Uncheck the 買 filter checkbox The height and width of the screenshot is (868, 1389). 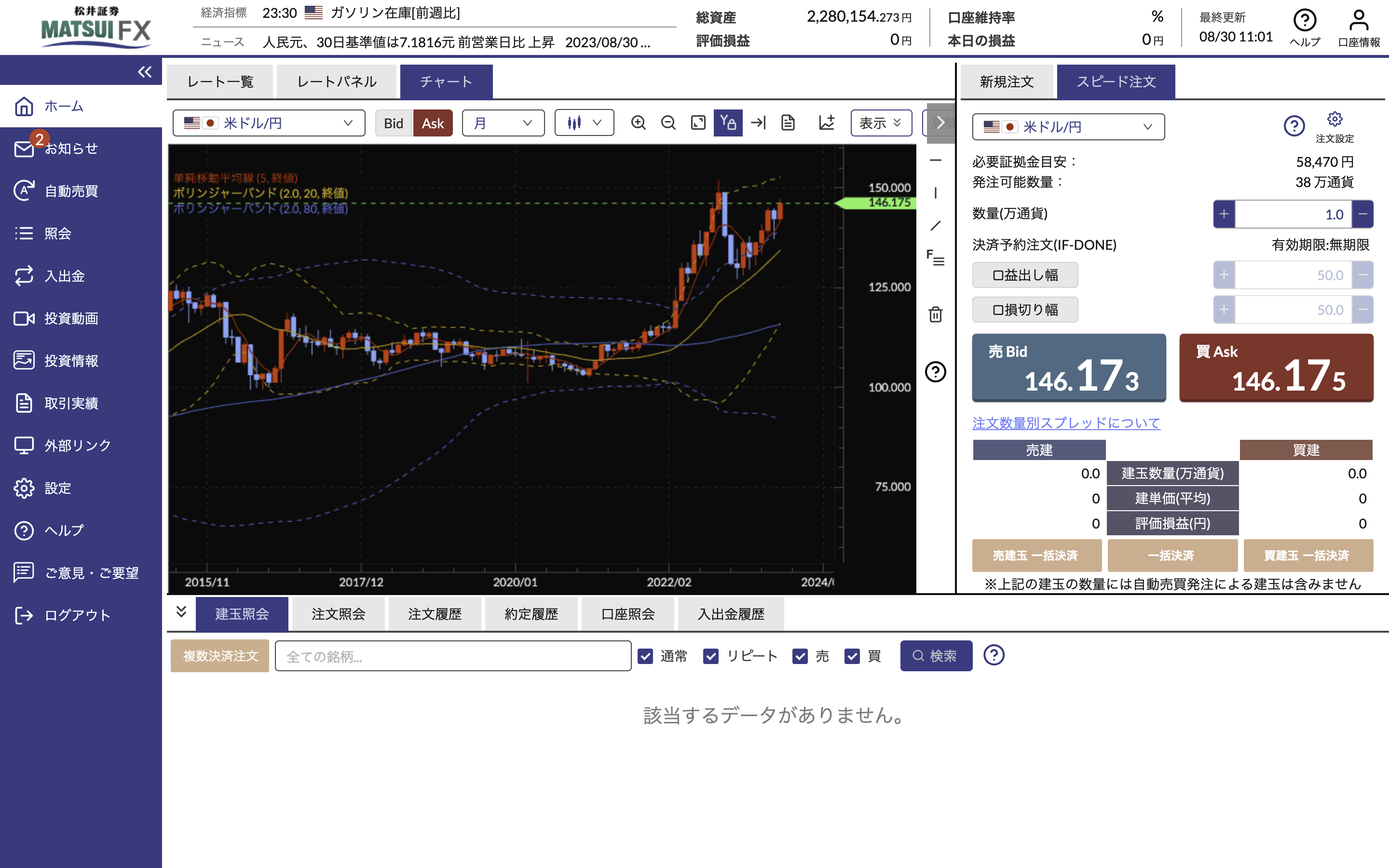852,656
